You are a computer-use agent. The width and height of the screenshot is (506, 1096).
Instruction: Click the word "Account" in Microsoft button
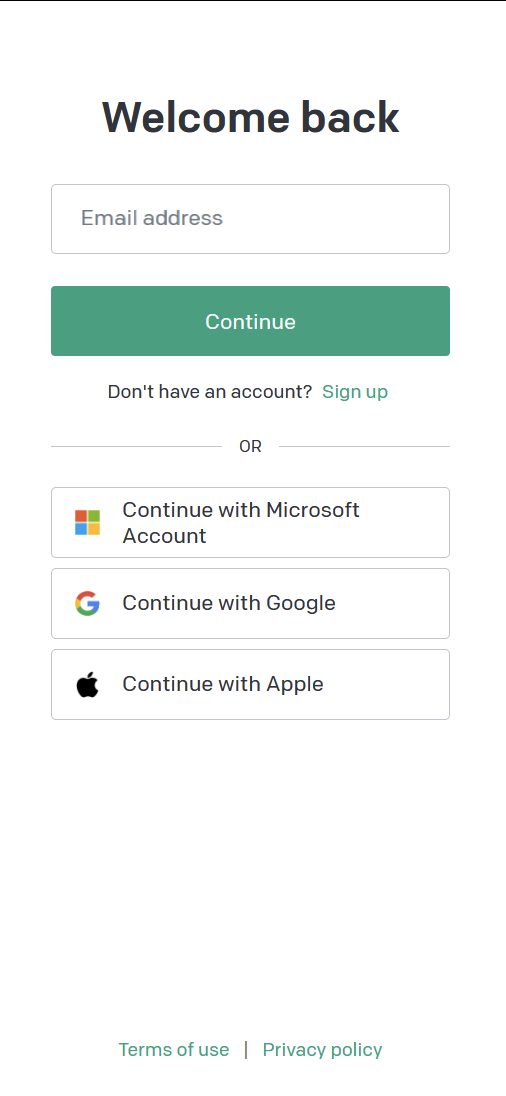(164, 536)
